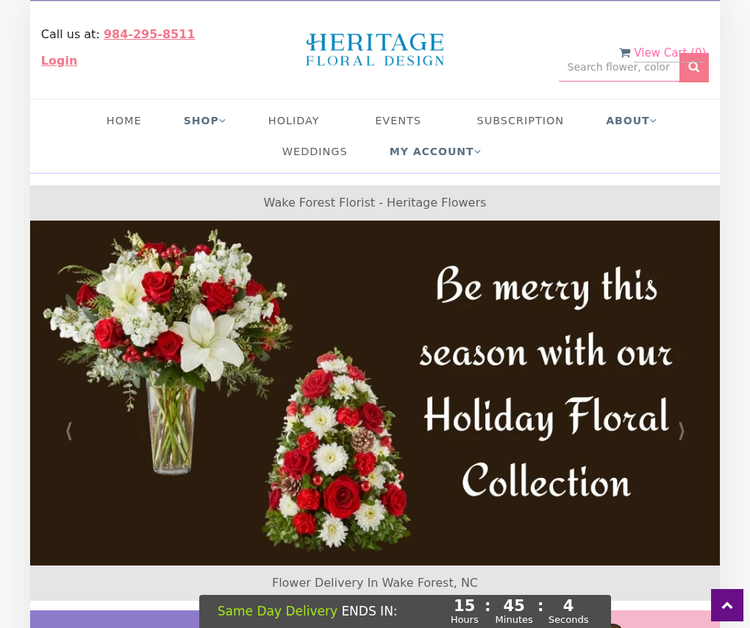This screenshot has width=750, height=628.
Task: Click the magnifying glass search button
Action: [x=694, y=67]
